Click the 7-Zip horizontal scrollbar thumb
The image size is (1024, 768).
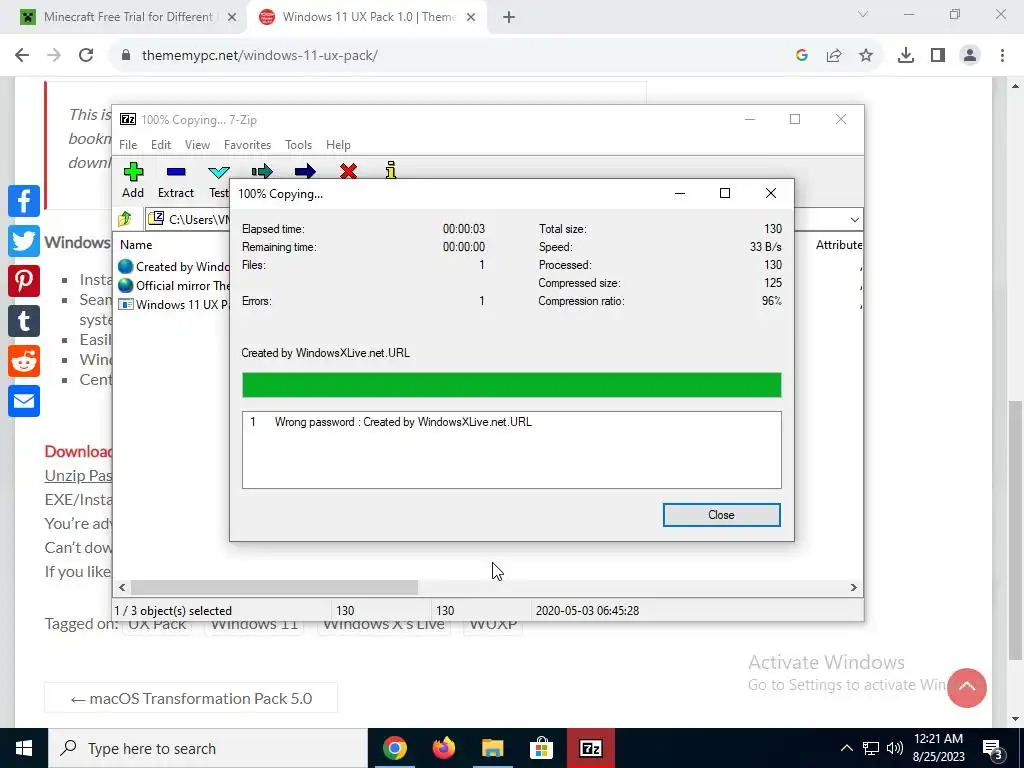274,587
